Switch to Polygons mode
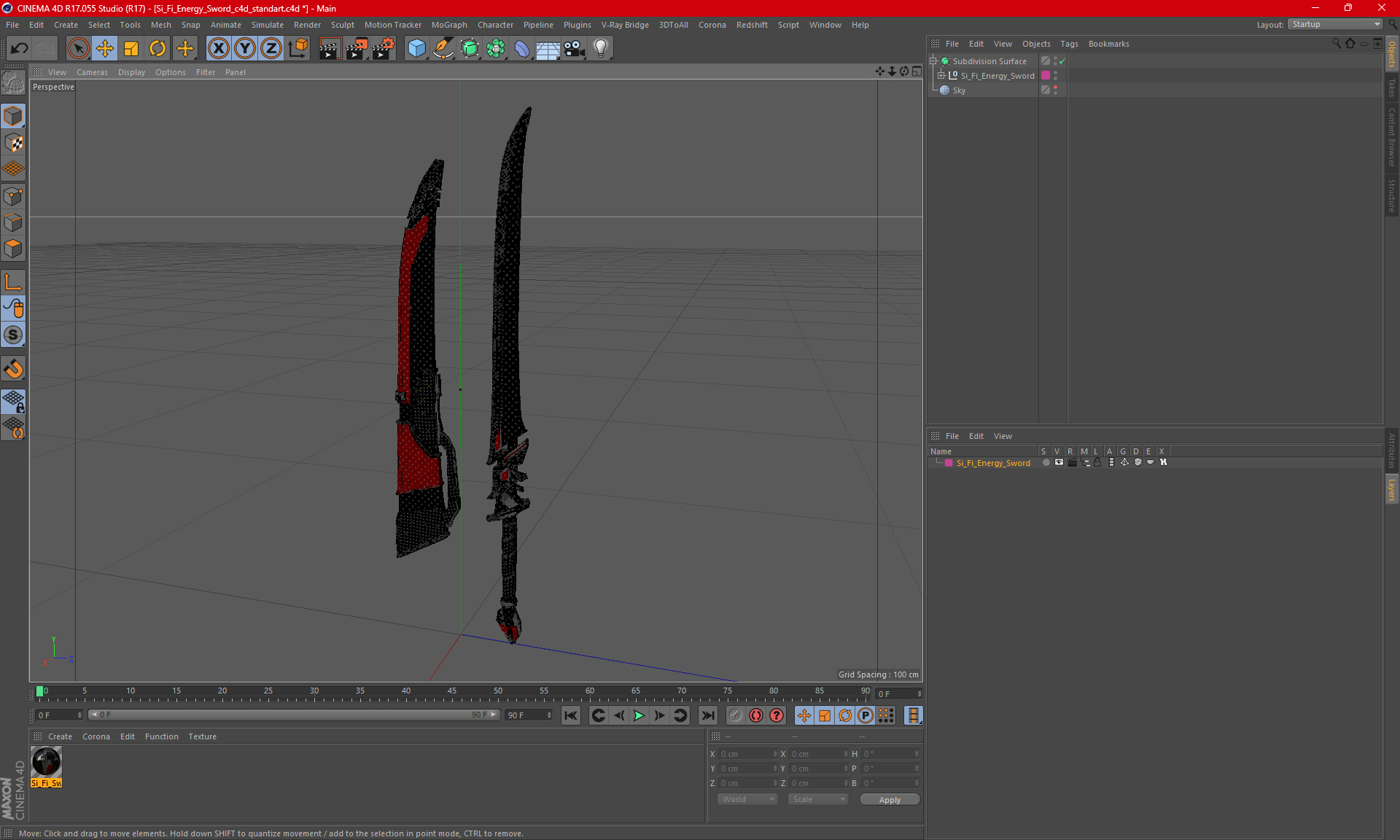Viewport: 1400px width, 840px height. click(x=13, y=249)
